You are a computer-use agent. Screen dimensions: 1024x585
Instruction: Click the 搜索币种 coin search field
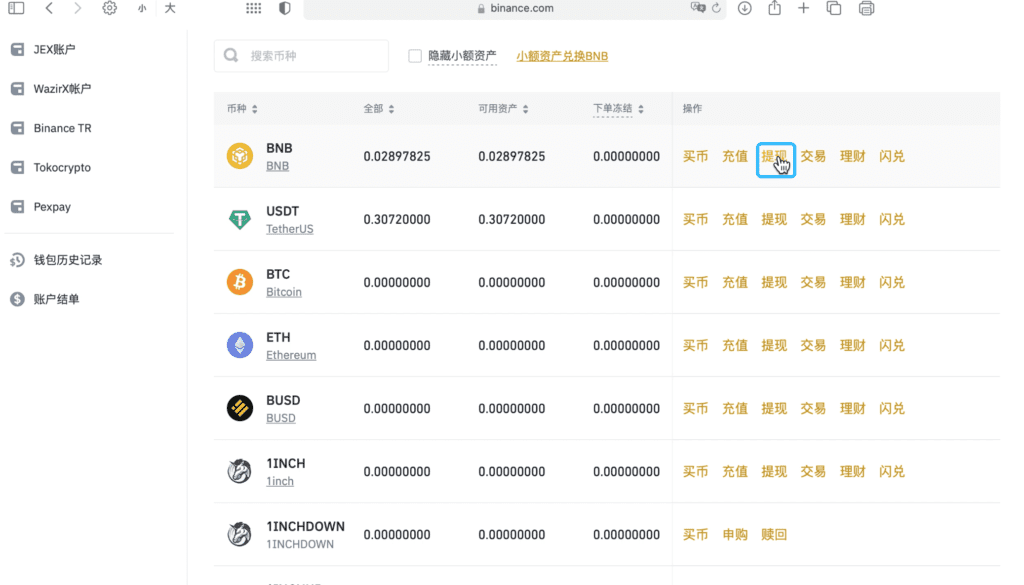click(302, 55)
